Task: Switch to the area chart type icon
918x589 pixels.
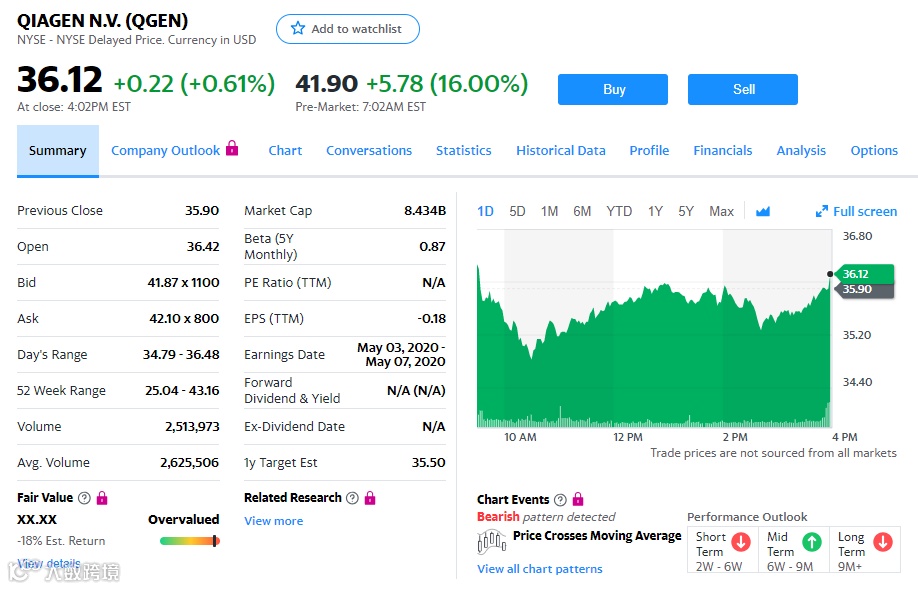Action: (x=762, y=211)
